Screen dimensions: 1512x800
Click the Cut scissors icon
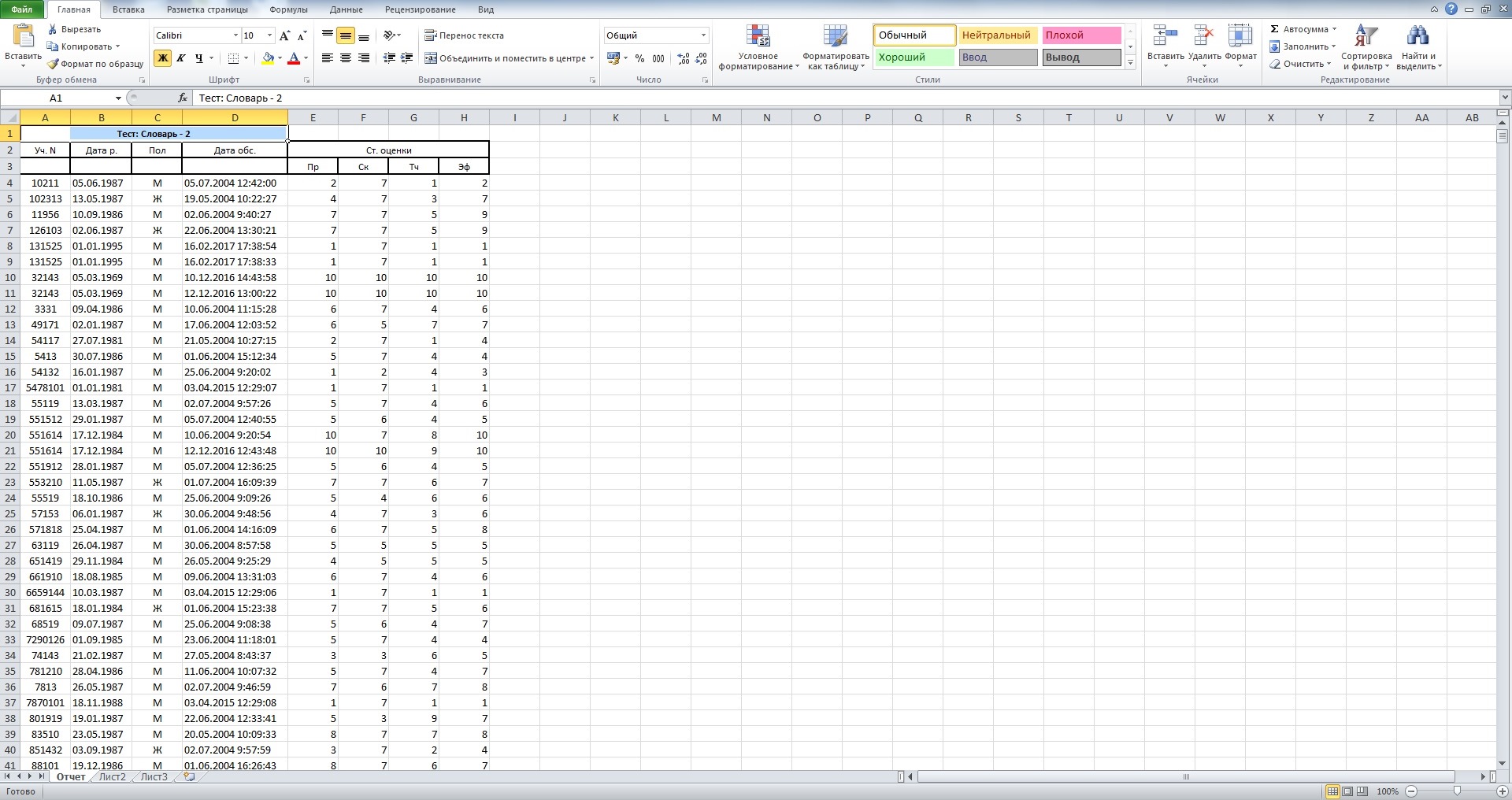click(x=53, y=29)
